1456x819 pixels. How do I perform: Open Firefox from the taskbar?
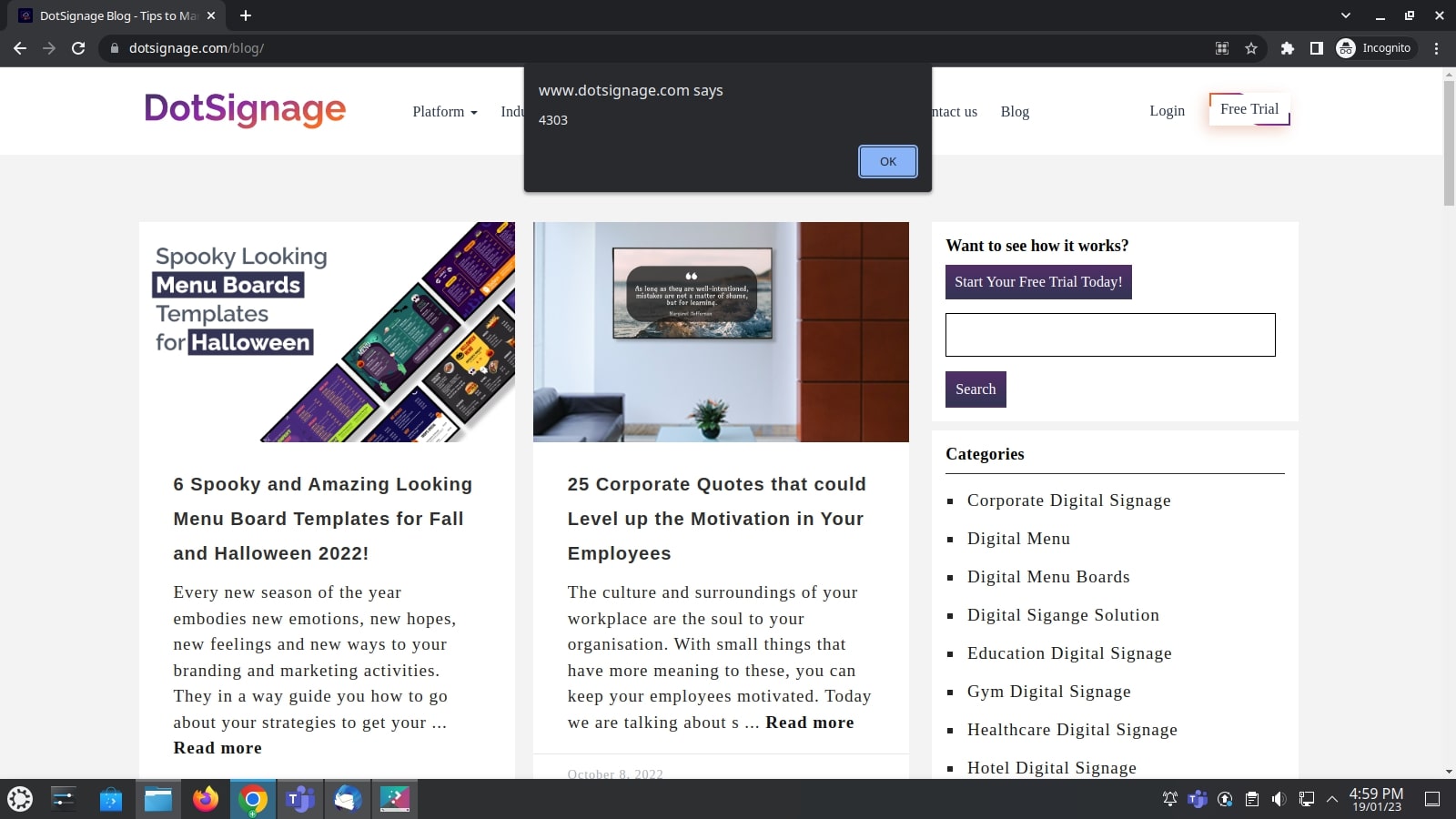[x=205, y=799]
